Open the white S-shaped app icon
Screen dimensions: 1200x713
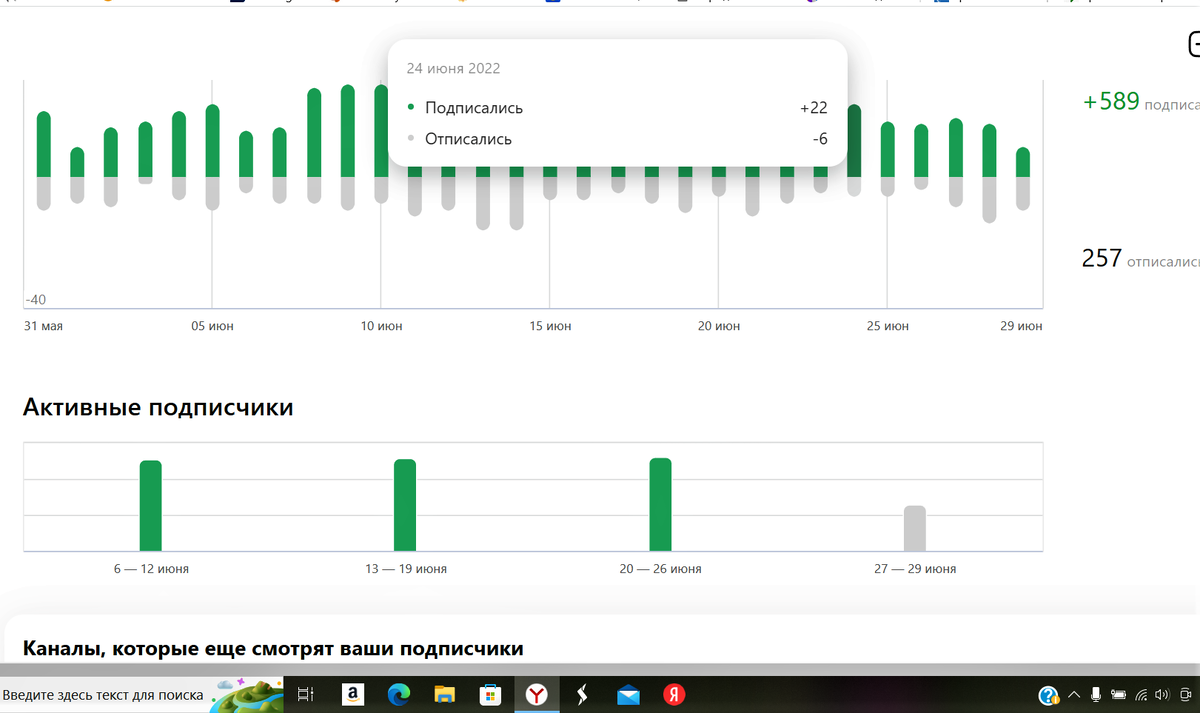[583, 694]
